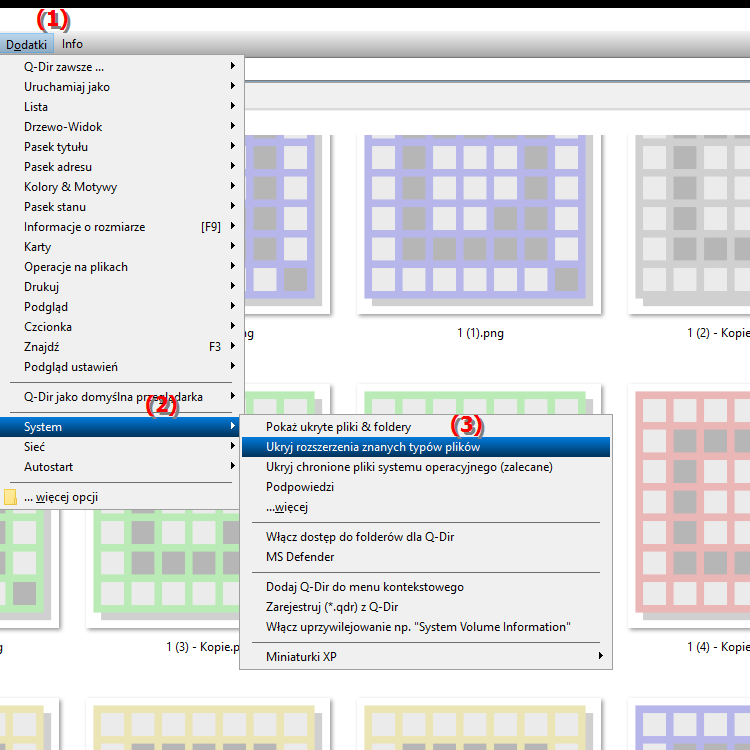Open Pasek tytułu submenu

(122, 147)
